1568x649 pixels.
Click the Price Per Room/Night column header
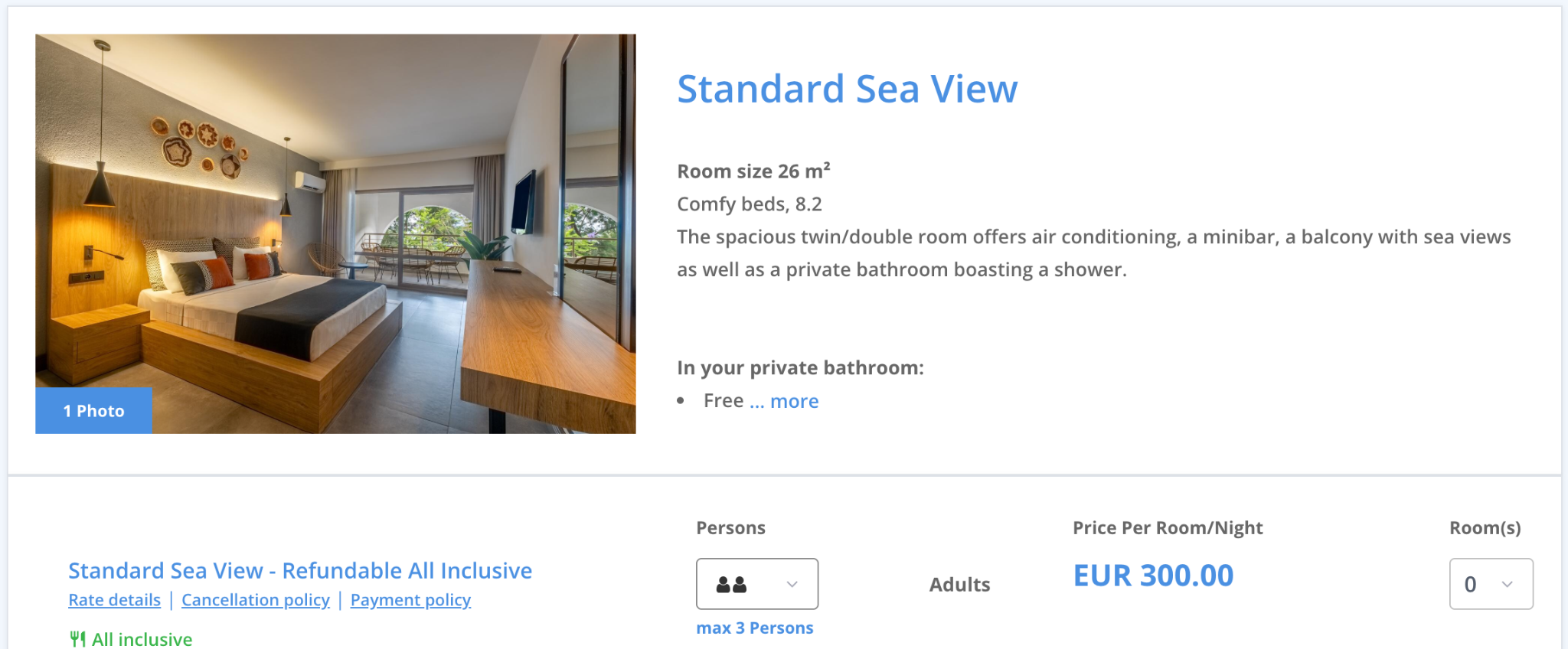[x=1168, y=528]
